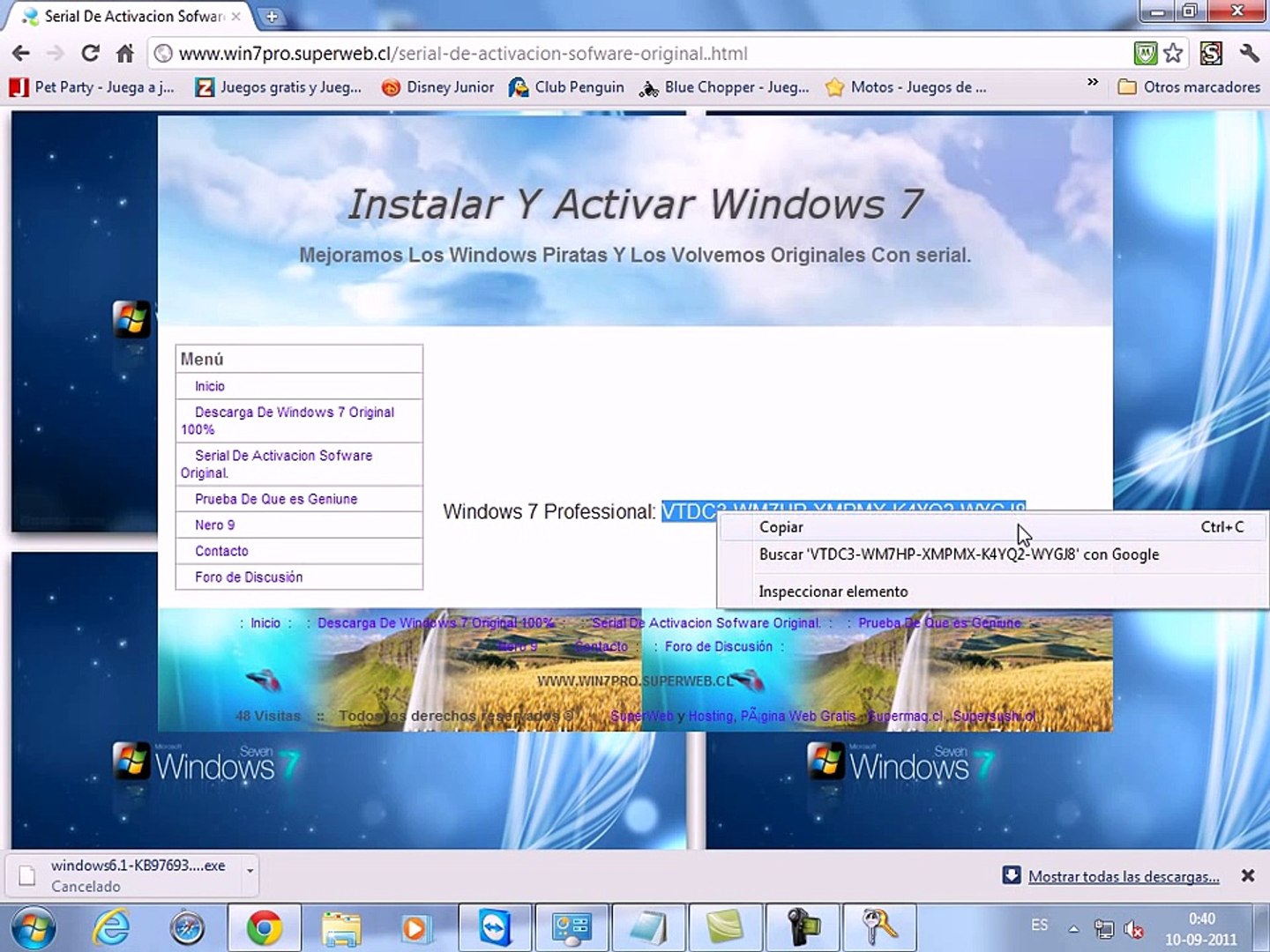Open the Chrome wrench settings menu

coord(1249,54)
